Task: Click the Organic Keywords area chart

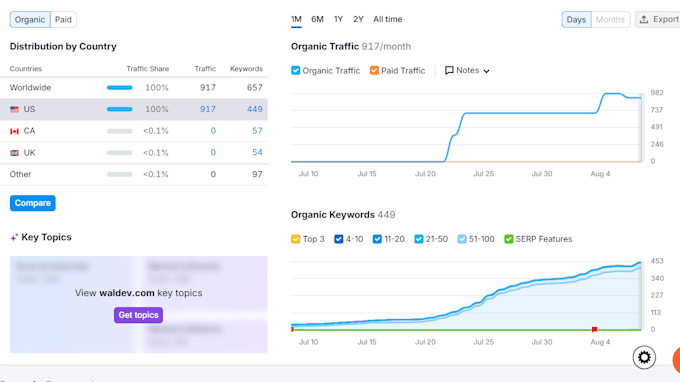Action: (466, 296)
